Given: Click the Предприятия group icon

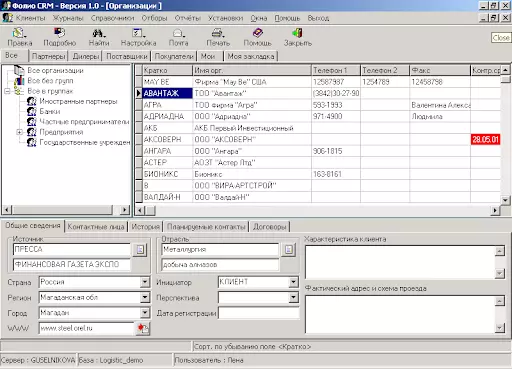Looking at the screenshot, I should click(32, 132).
